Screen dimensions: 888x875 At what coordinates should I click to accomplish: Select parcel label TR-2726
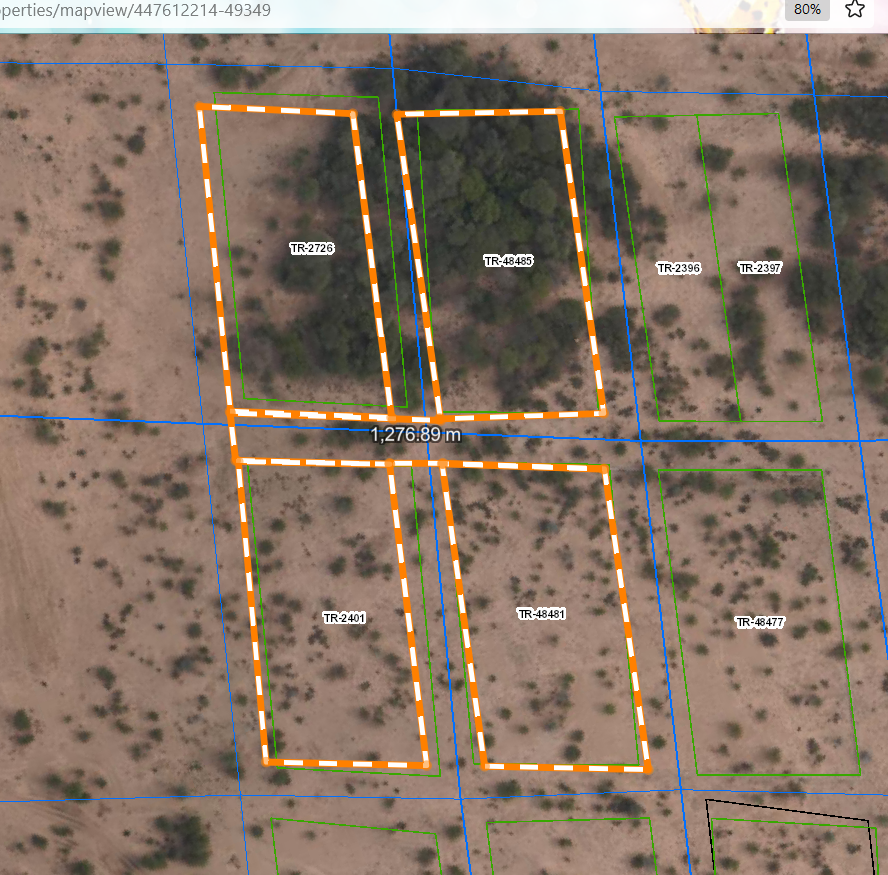311,248
